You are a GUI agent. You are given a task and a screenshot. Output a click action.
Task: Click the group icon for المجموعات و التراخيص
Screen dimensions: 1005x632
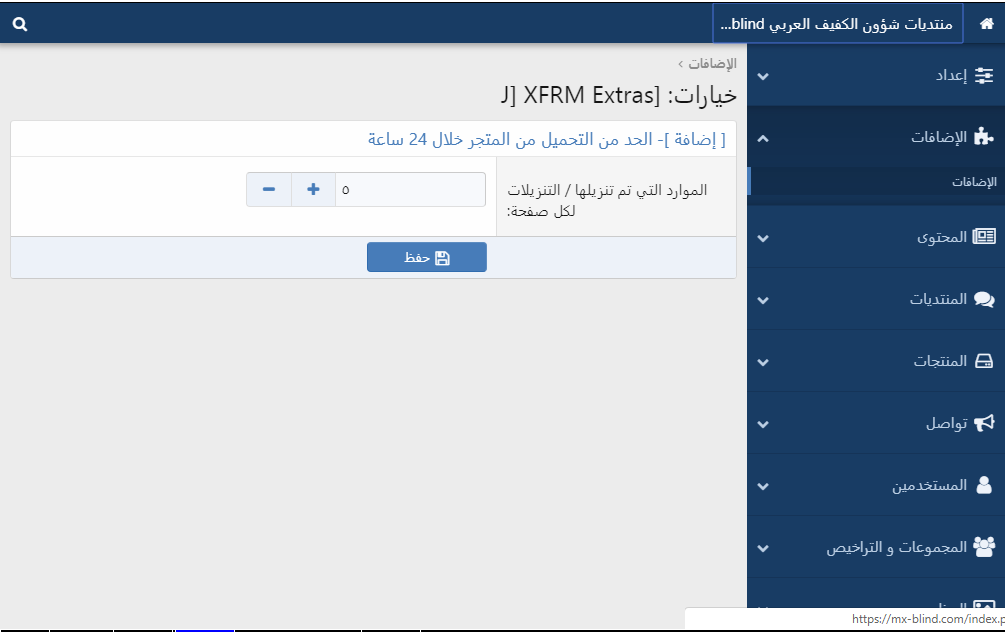pos(984,547)
